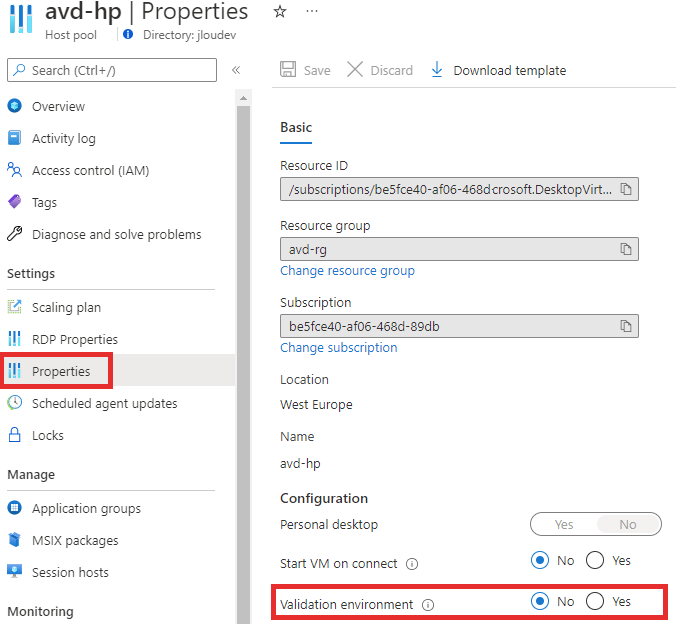
Task: Open Scheduled agent updates
Action: click(104, 403)
